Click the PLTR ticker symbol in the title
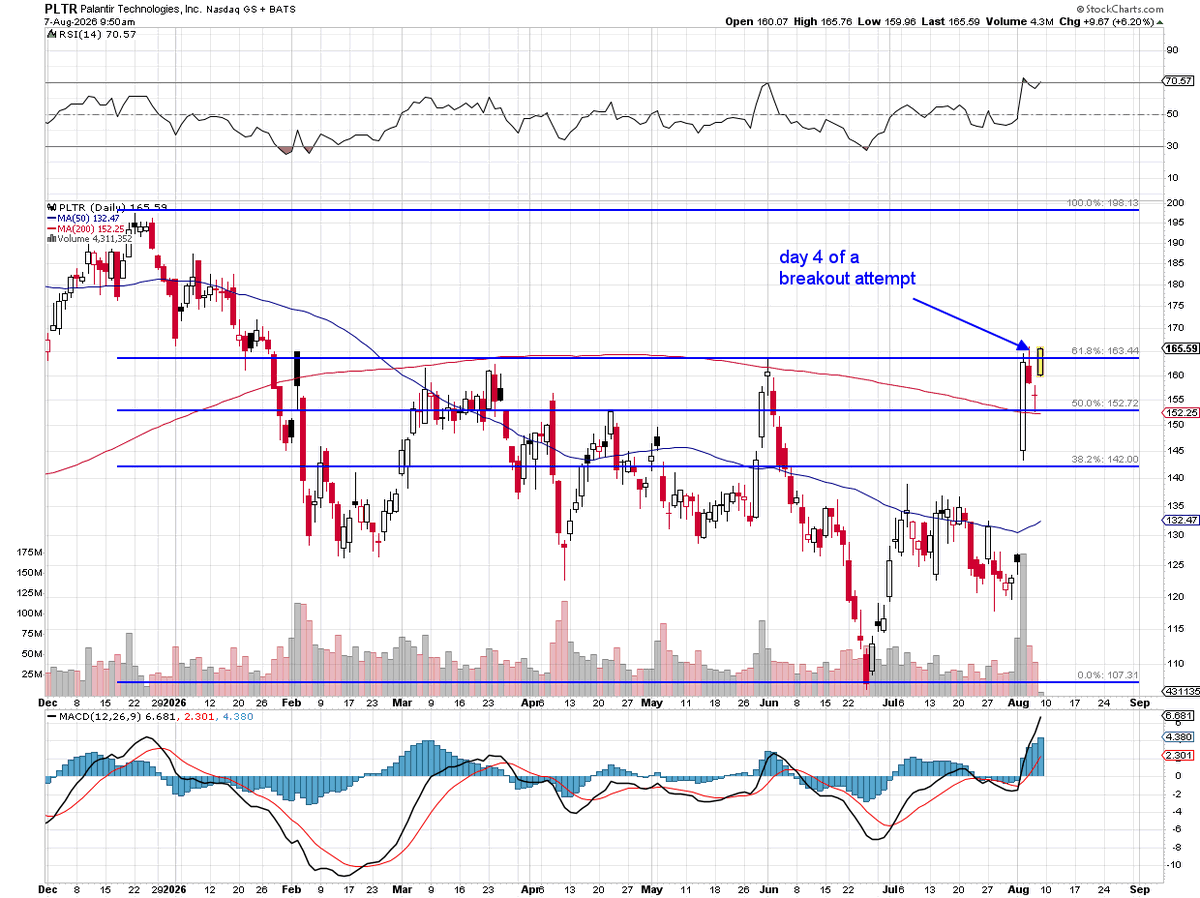This screenshot has width=1200, height=898. tap(60, 7)
